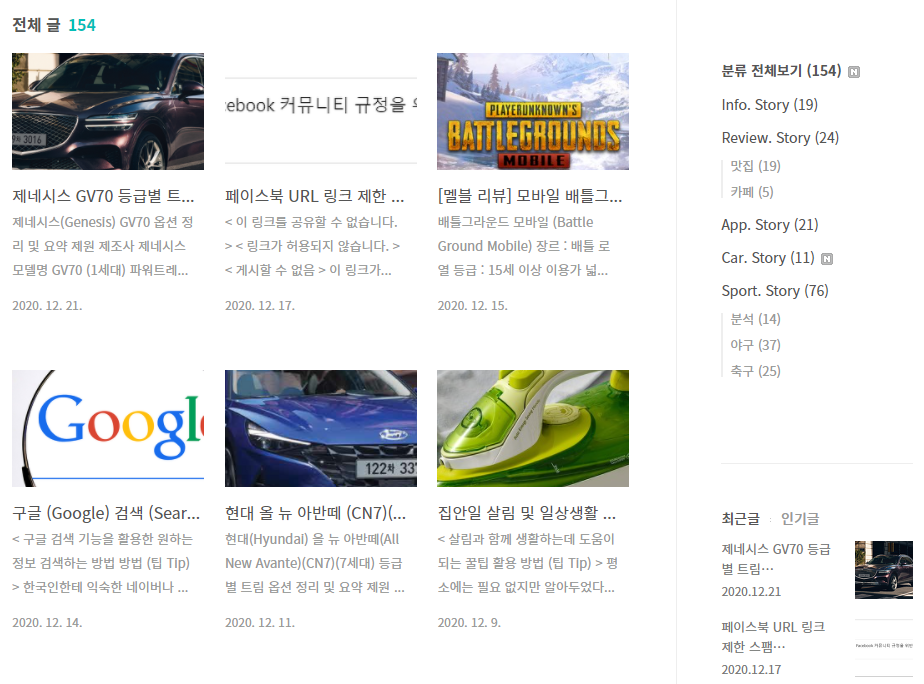Click the new-post badge beside Car. Story (11)
924x684 pixels.
point(827,259)
